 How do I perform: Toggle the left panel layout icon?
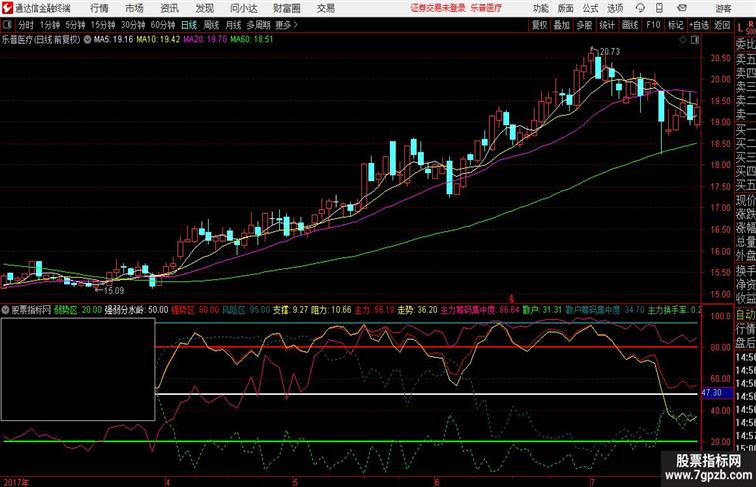click(x=7, y=25)
